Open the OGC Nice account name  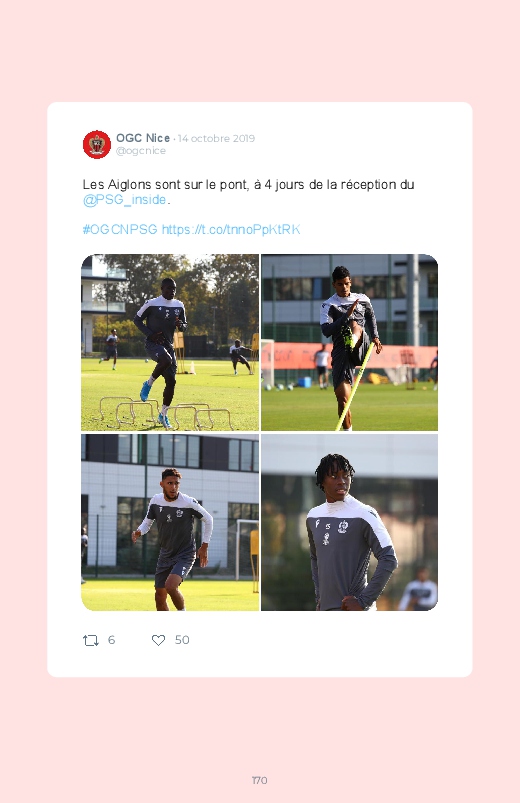143,138
